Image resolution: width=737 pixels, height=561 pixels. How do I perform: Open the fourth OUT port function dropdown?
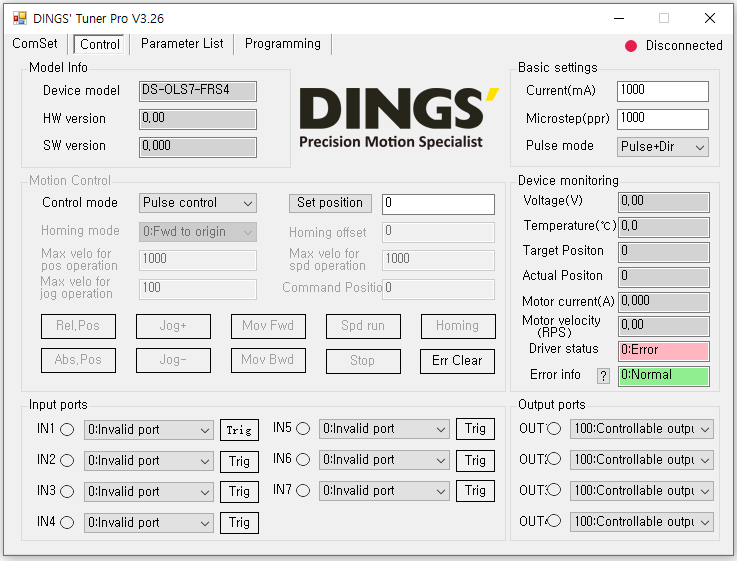(x=642, y=522)
